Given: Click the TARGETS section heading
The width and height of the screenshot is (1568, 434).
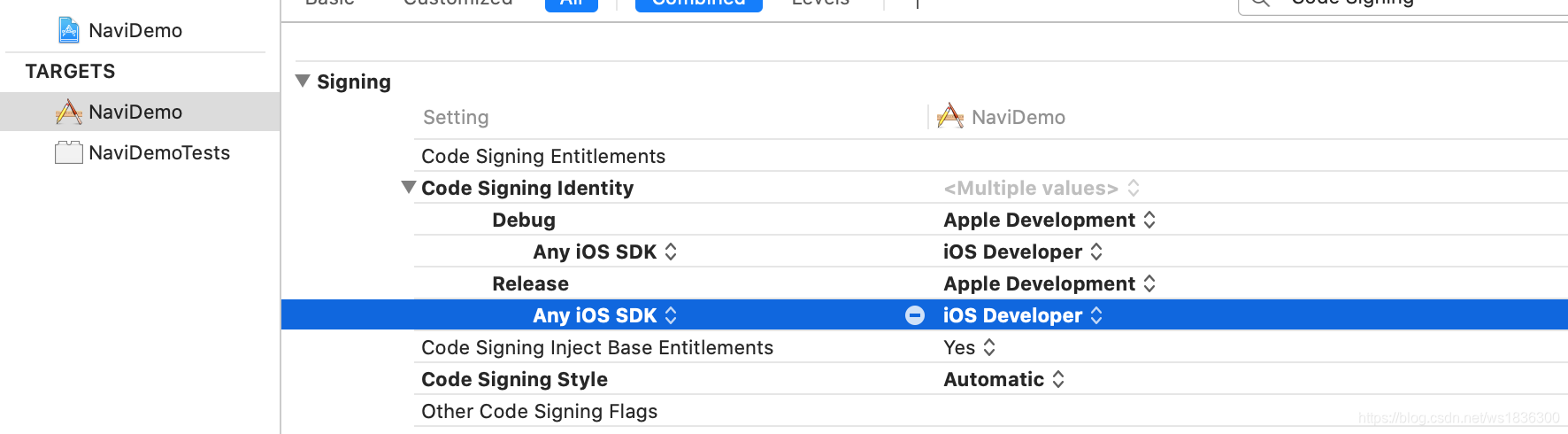Looking at the screenshot, I should pos(70,71).
